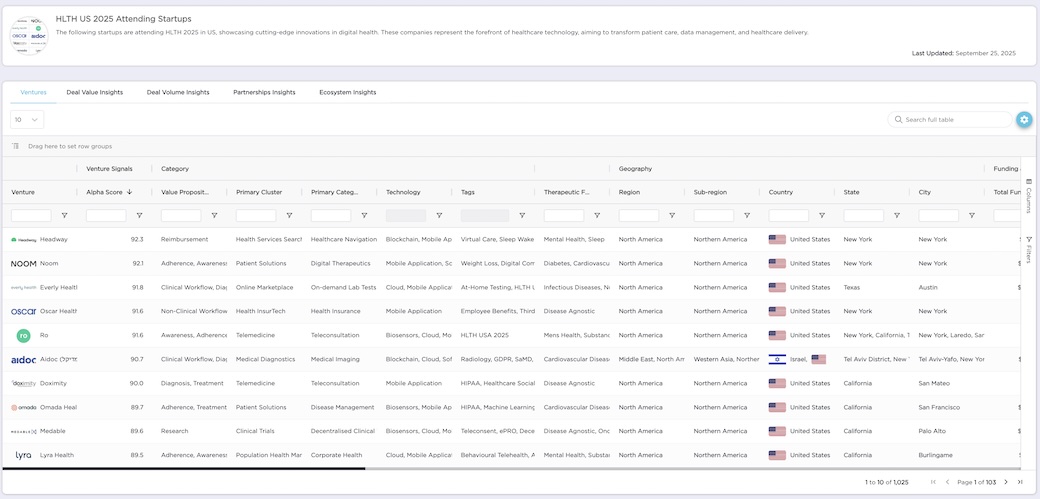
Task: Open the Headway venture row
Action: pos(54,240)
